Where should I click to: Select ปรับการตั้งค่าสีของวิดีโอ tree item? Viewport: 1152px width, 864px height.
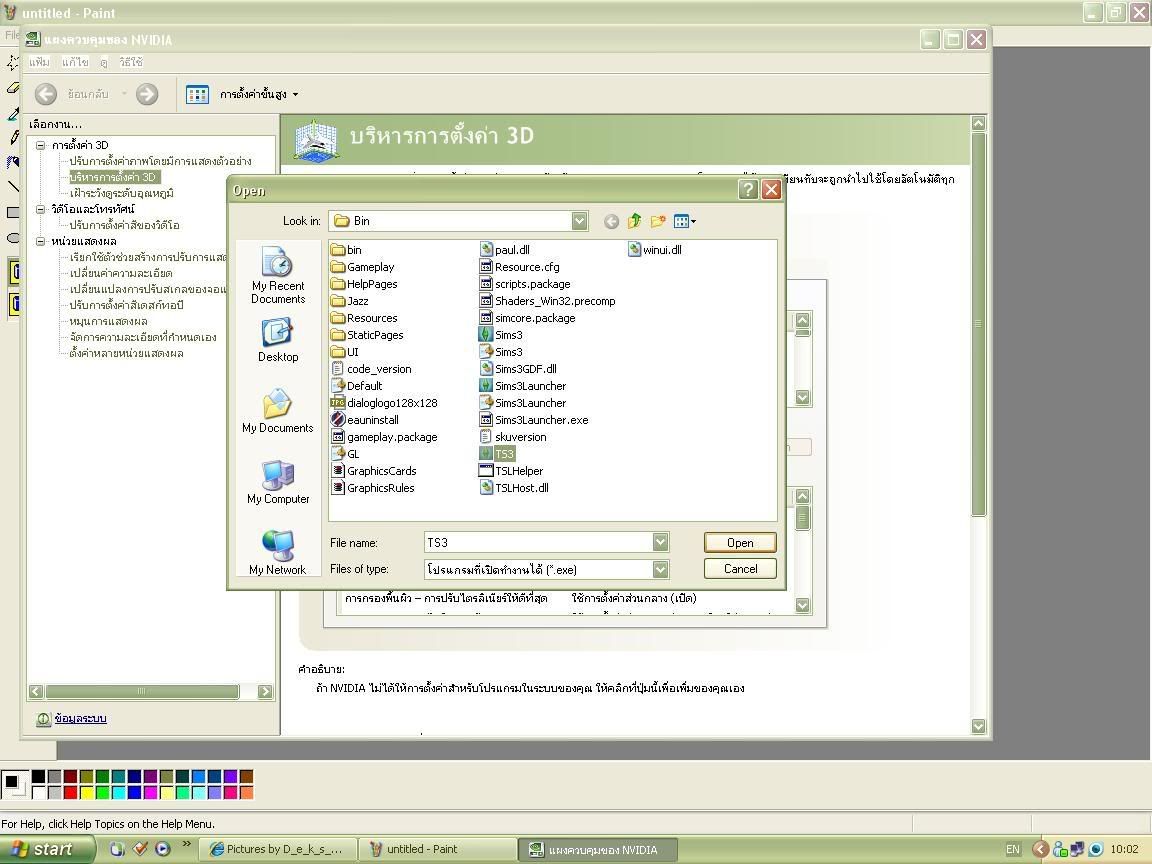point(124,225)
